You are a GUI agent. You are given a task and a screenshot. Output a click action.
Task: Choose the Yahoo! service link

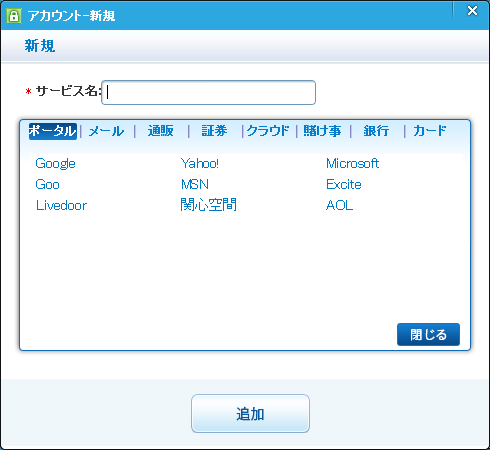[200, 163]
